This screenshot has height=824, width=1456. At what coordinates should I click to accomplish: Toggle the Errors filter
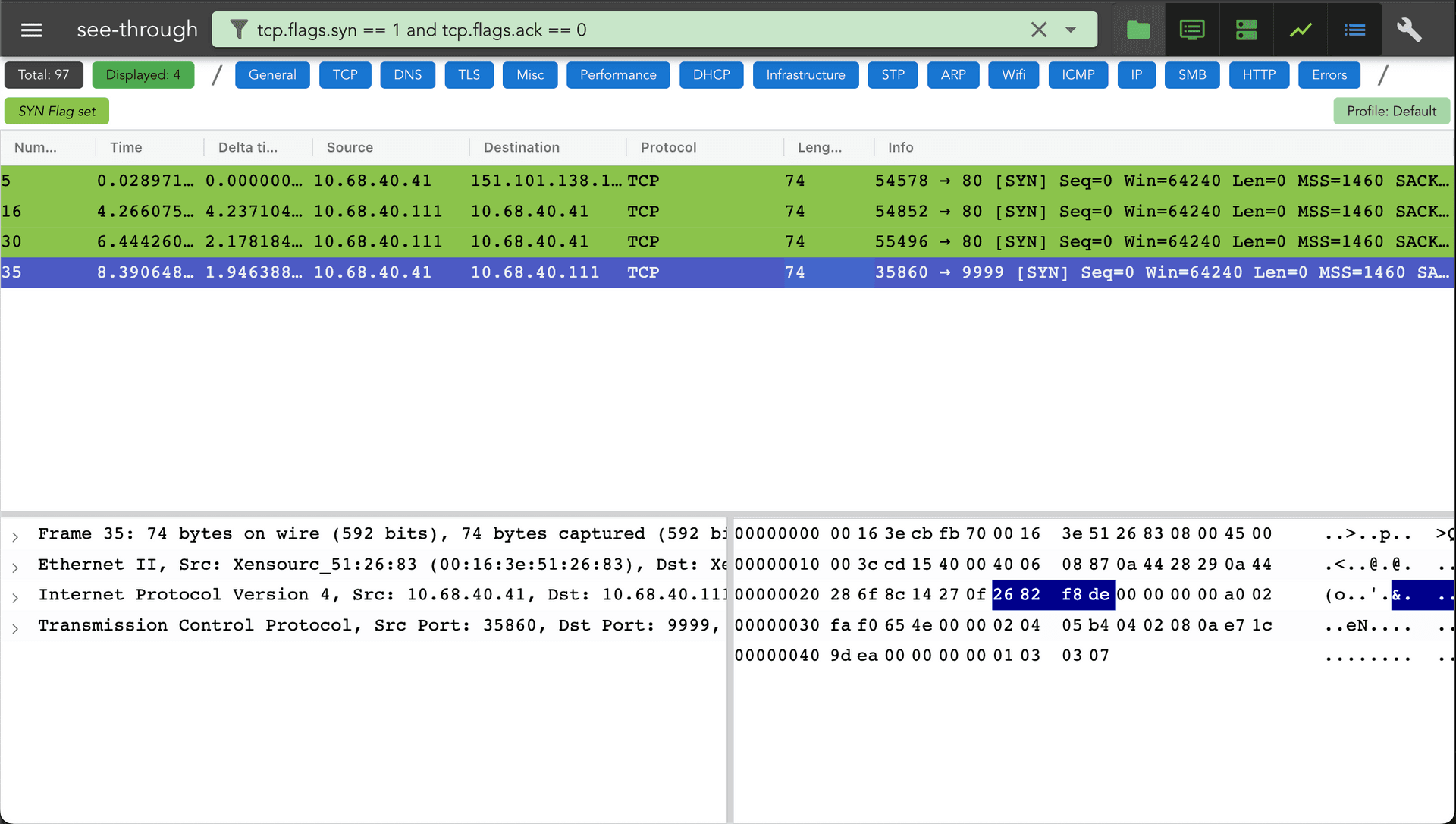[x=1329, y=74]
